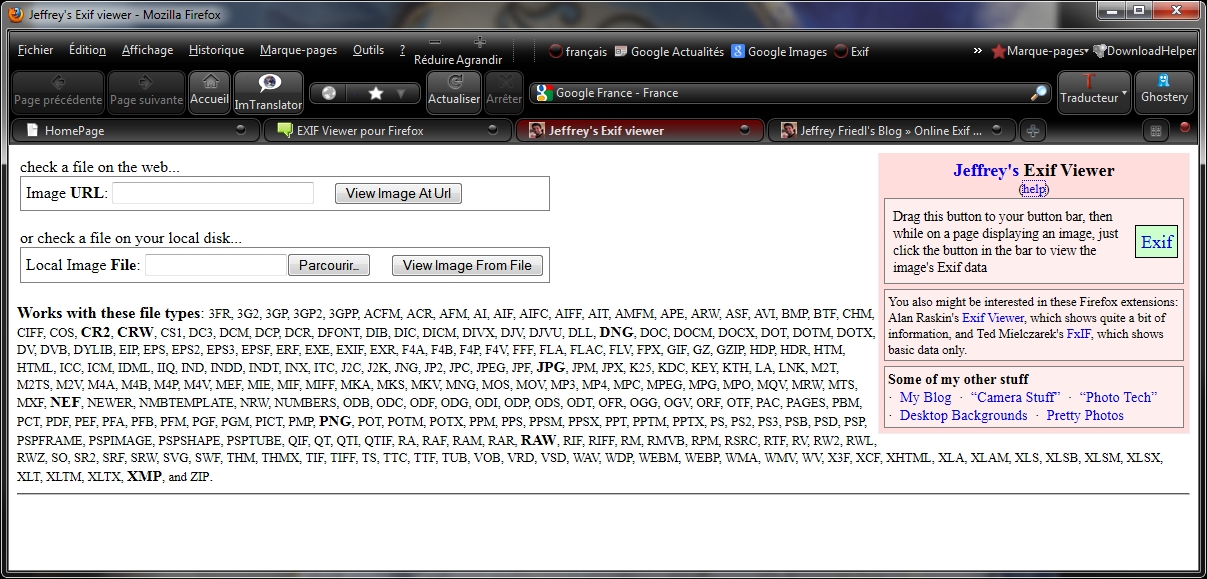The width and height of the screenshot is (1207, 579).
Task: Open the Édition menu
Action: coord(87,50)
